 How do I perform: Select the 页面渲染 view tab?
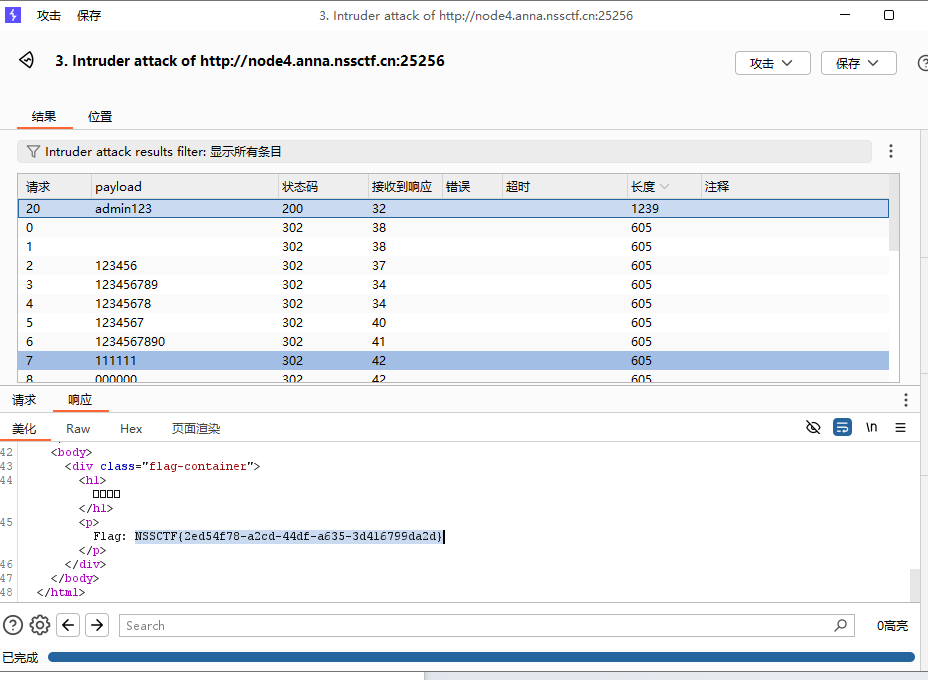click(196, 428)
